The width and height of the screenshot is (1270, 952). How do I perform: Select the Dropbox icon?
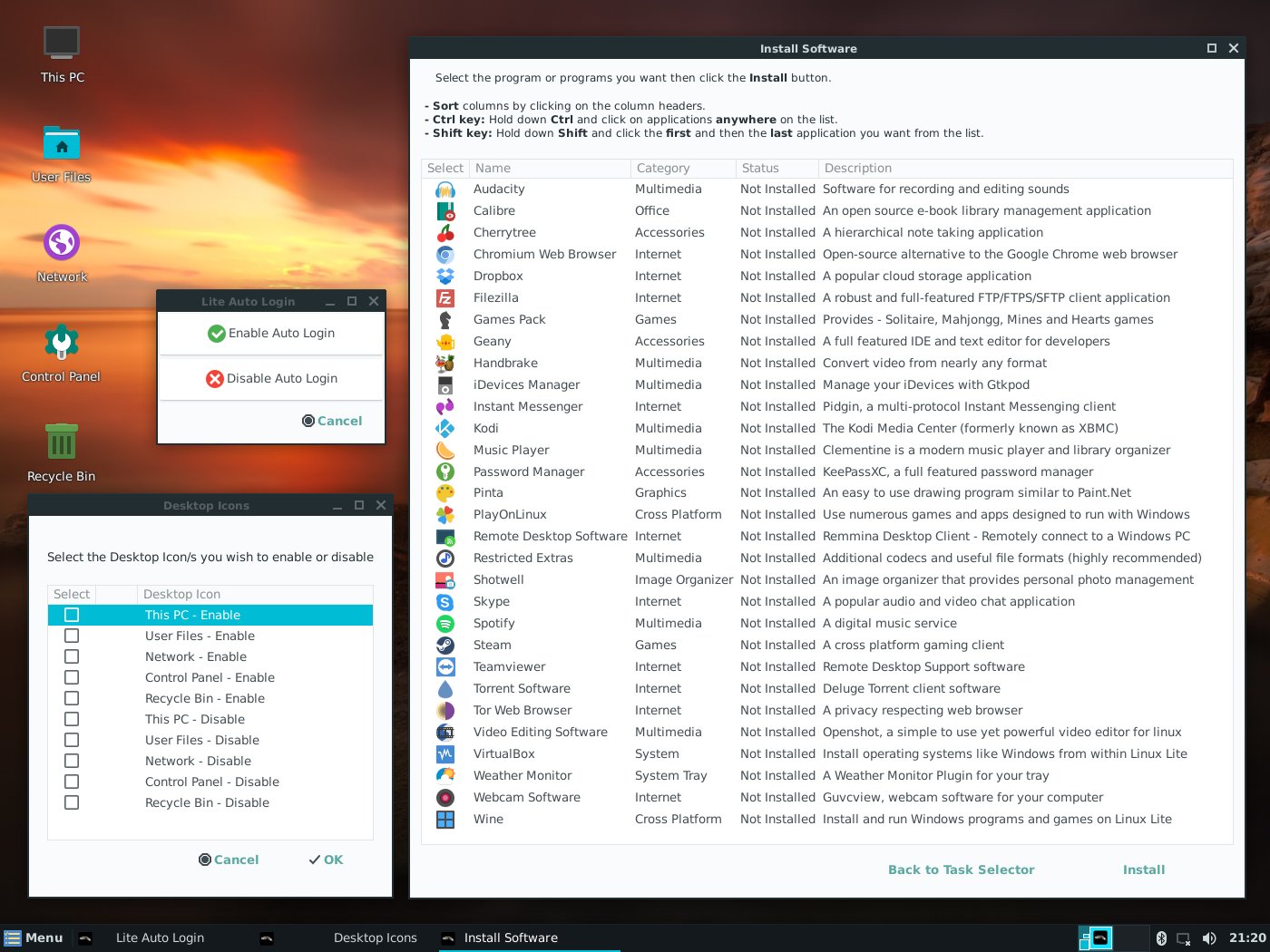pos(445,277)
